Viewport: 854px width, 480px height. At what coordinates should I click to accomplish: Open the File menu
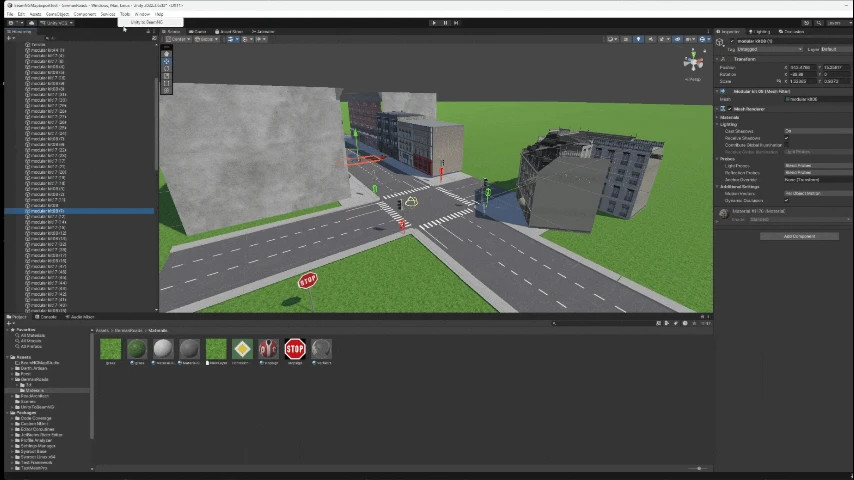(x=10, y=14)
